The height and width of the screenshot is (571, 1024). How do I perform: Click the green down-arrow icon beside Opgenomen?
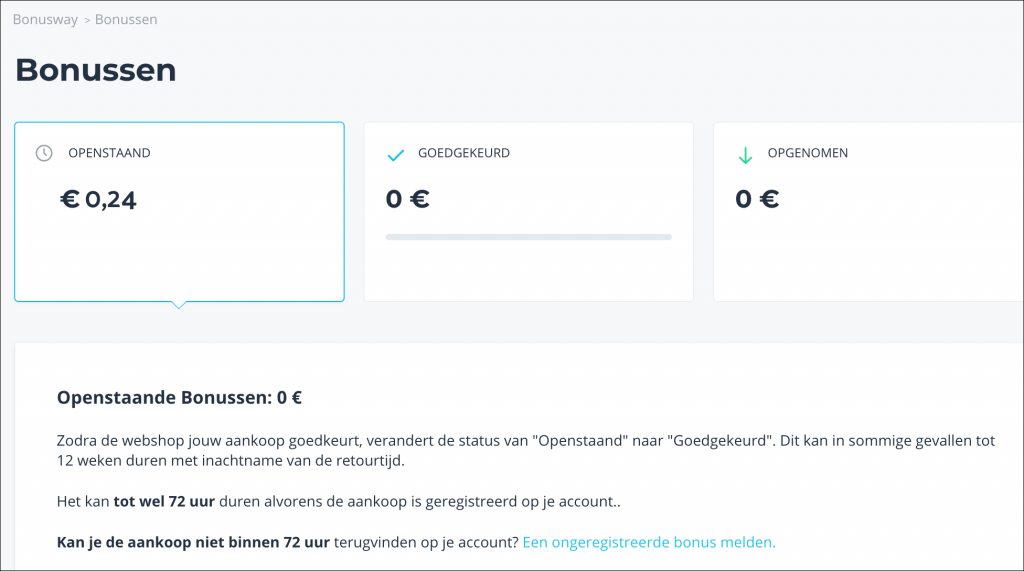[745, 155]
